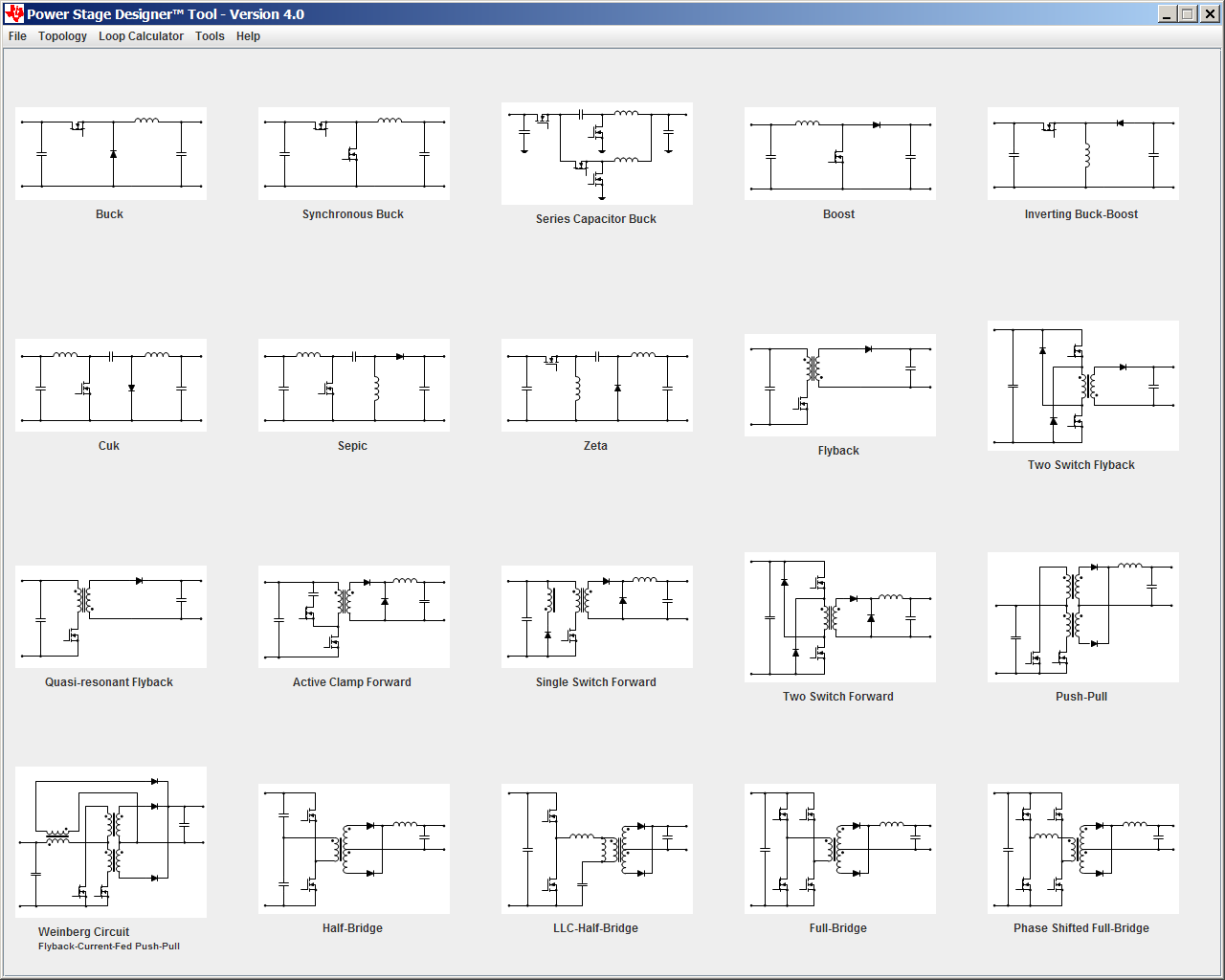
Task: Pick the LLC-Half-Bridge schematic
Action: 597,849
